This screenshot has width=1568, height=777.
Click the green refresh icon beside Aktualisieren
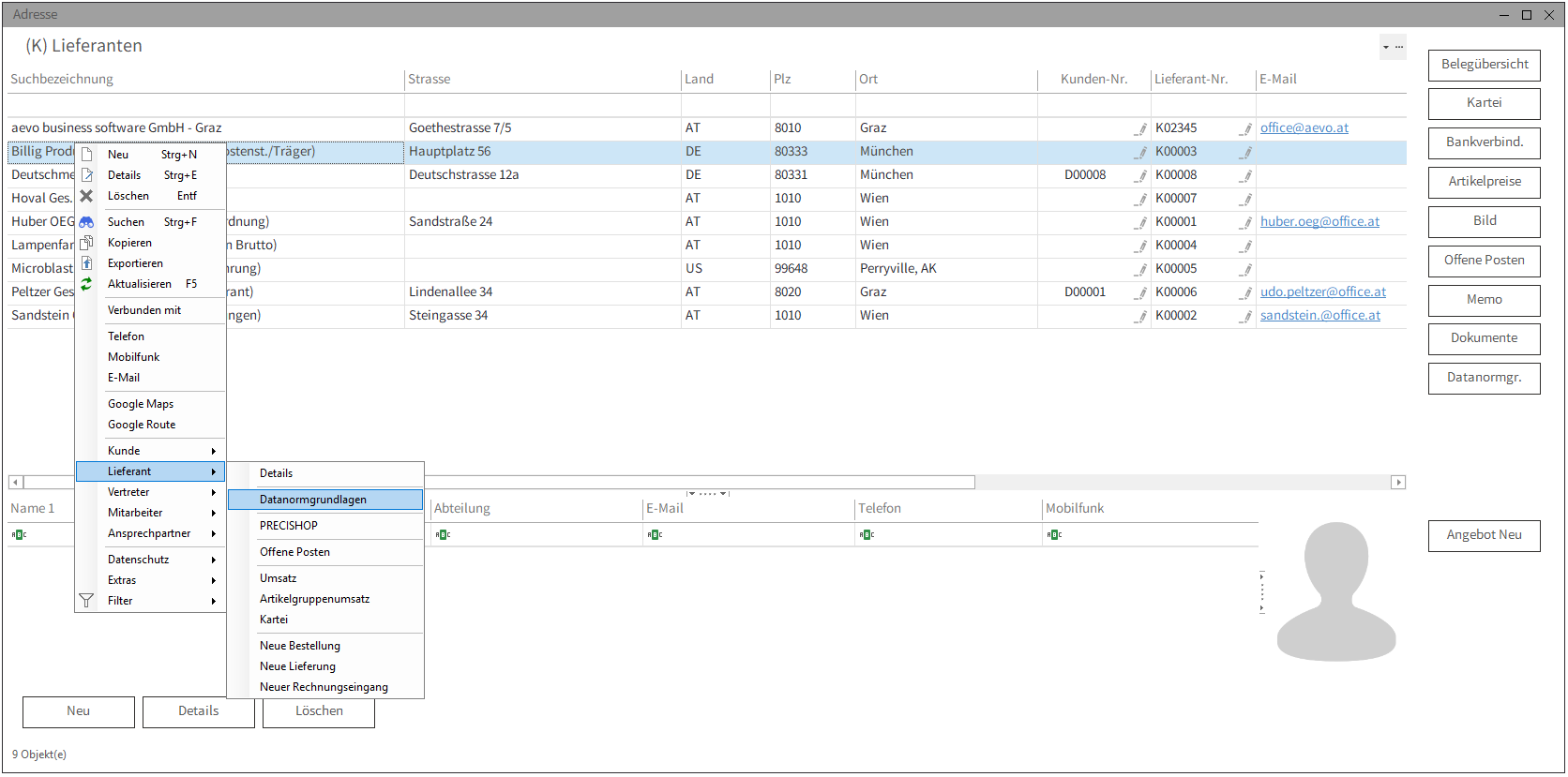click(86, 284)
